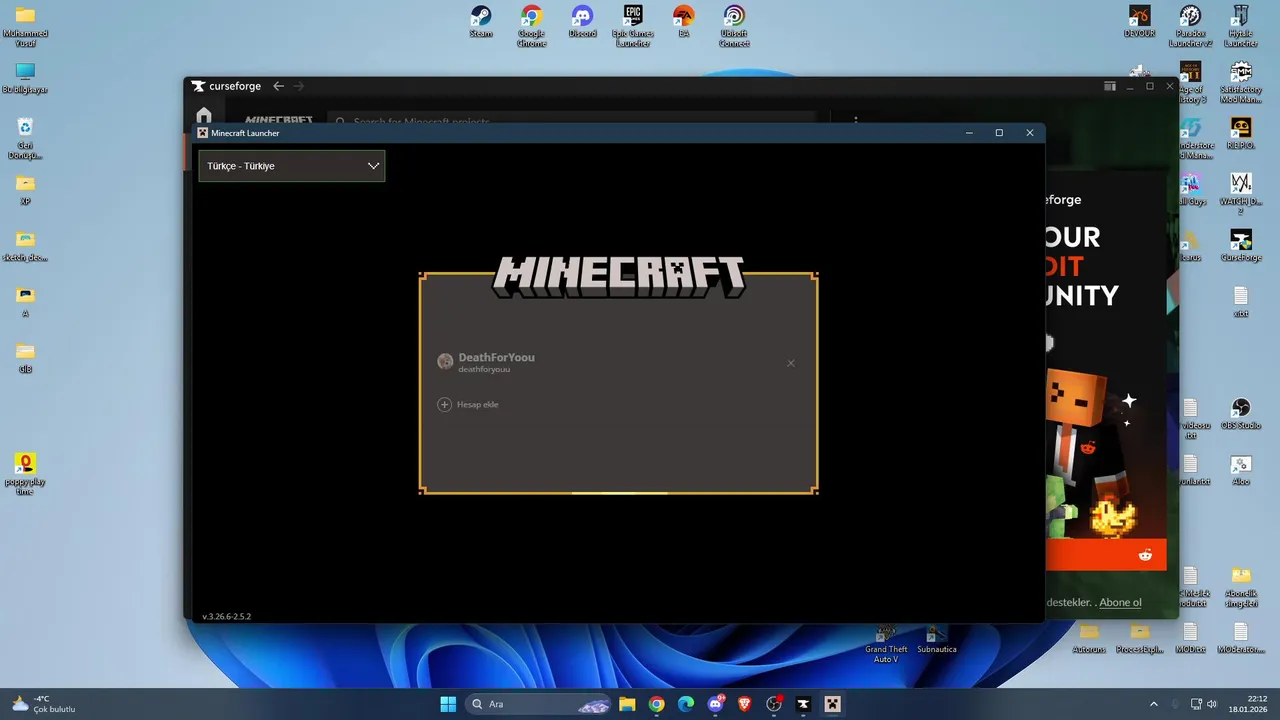The width and height of the screenshot is (1280, 720).
Task: Select the Autoruns folder on desktop
Action: coord(1089,637)
